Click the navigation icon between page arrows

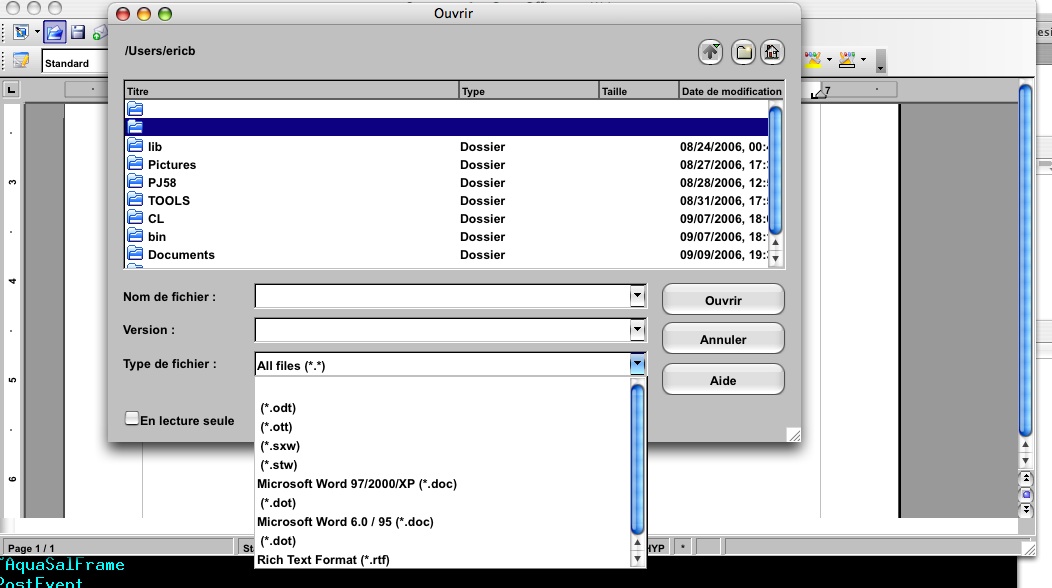point(1026,495)
